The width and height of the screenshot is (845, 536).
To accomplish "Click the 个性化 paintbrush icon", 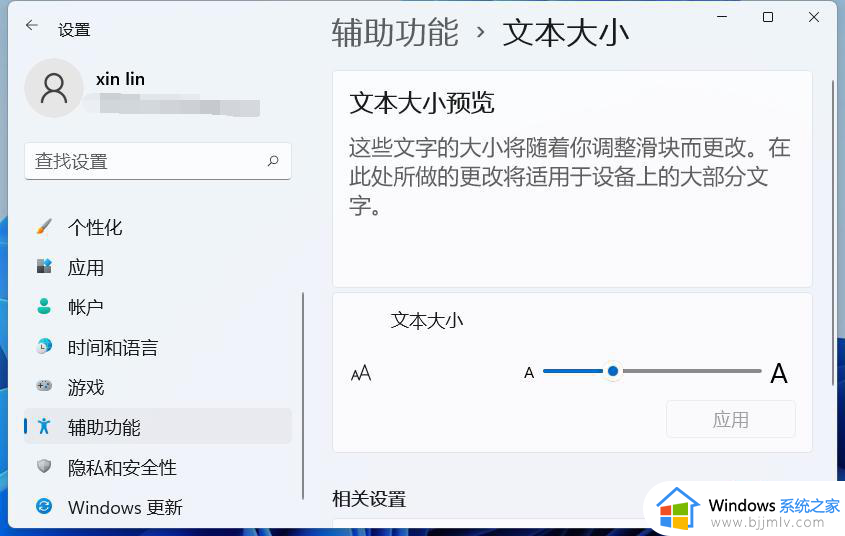I will click(44, 227).
